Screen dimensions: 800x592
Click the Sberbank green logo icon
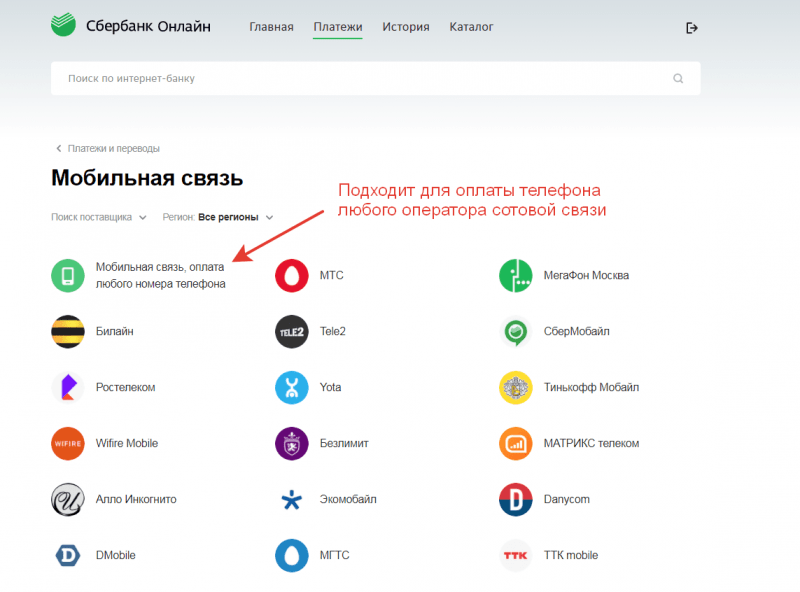click(x=63, y=24)
